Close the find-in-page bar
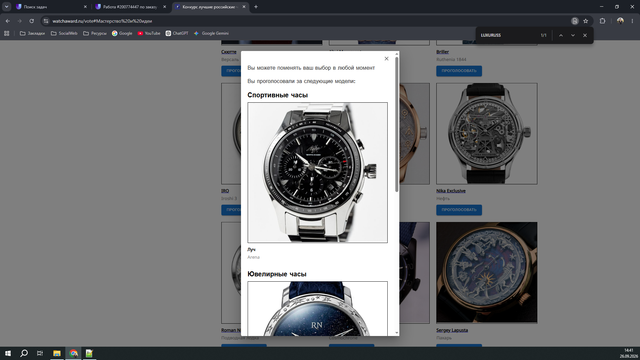640x360 pixels. [585, 36]
